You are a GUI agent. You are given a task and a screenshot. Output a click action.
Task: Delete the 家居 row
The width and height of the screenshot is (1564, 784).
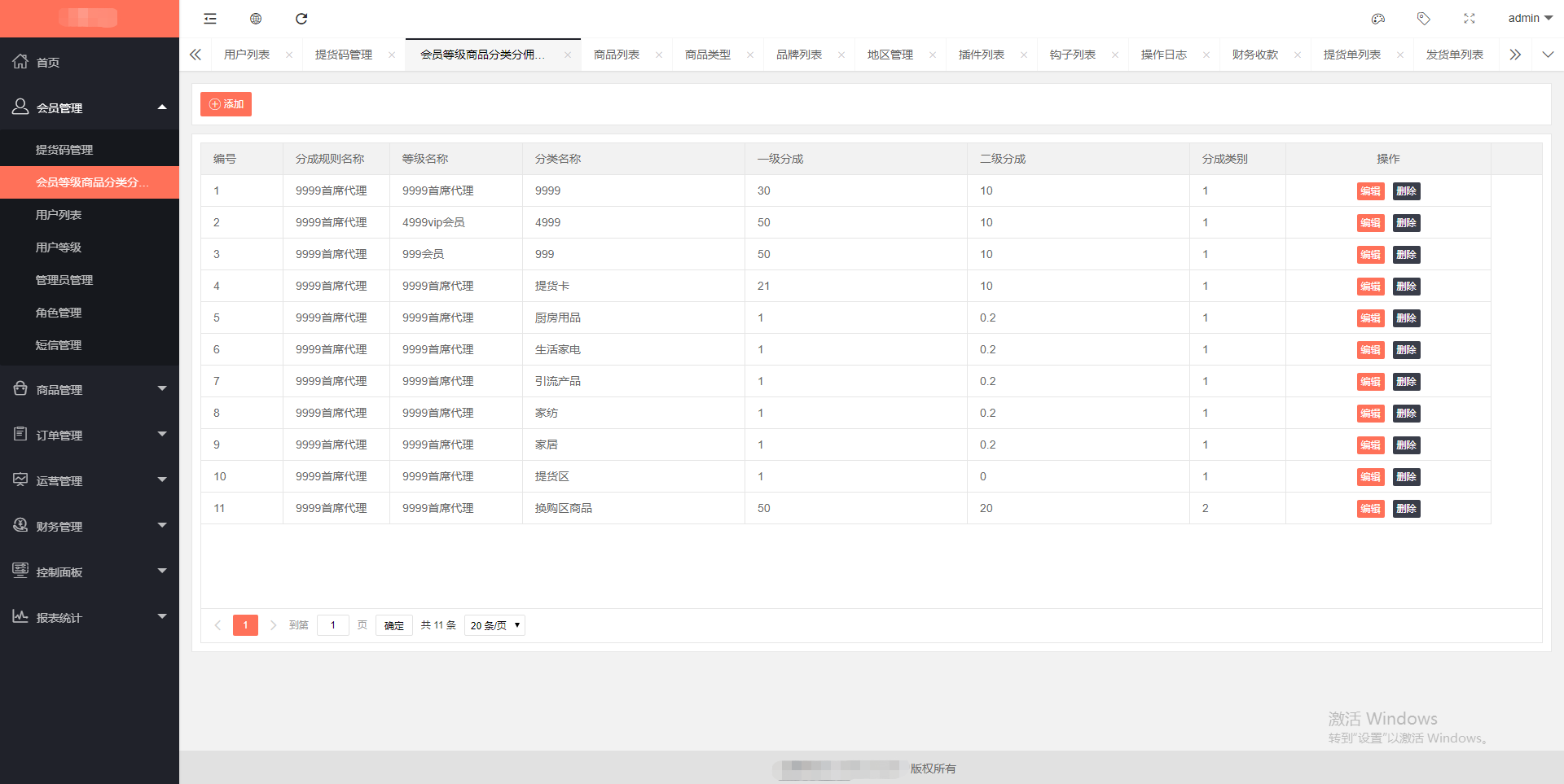[1407, 445]
